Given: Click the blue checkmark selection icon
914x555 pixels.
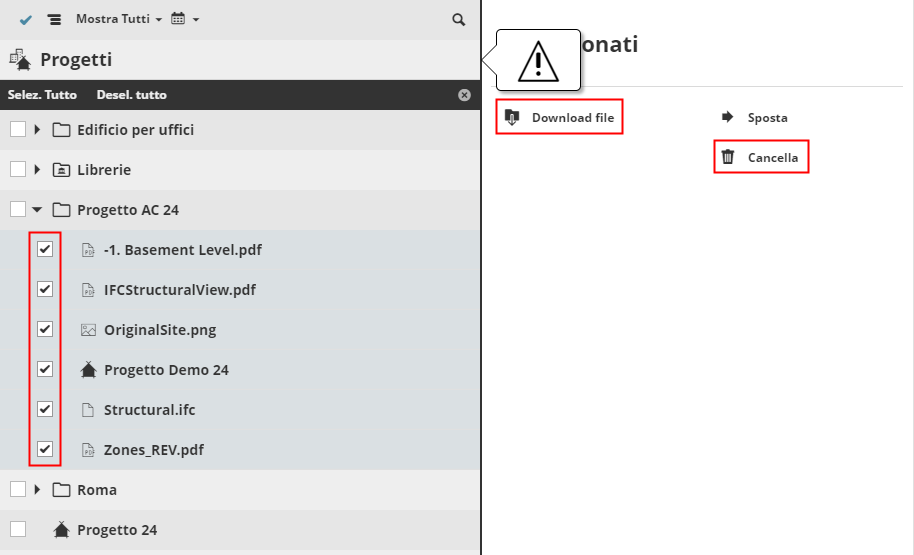Looking at the screenshot, I should [x=26, y=20].
